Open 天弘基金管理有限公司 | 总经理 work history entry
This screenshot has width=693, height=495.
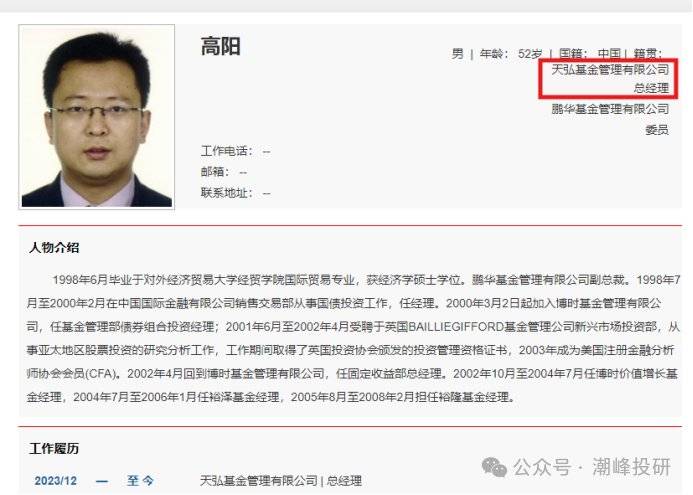(x=281, y=480)
